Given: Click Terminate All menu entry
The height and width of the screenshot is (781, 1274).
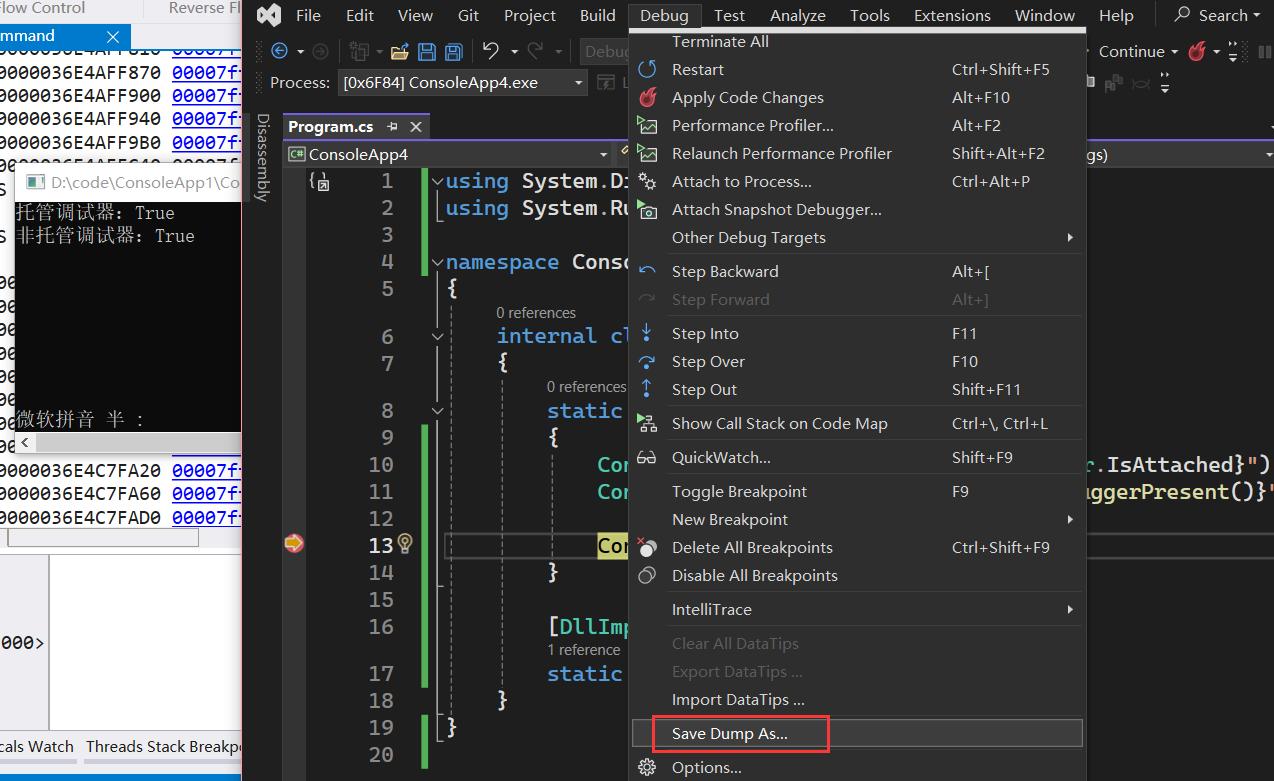Looking at the screenshot, I should coord(857,42).
